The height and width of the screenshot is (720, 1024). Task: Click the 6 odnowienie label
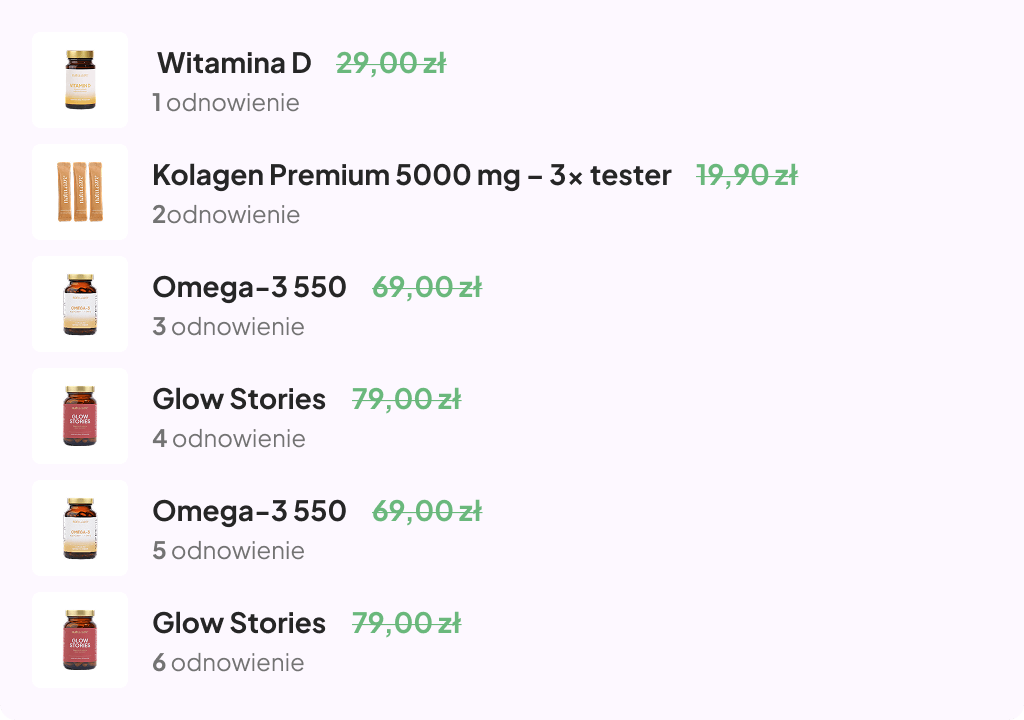[x=229, y=663]
